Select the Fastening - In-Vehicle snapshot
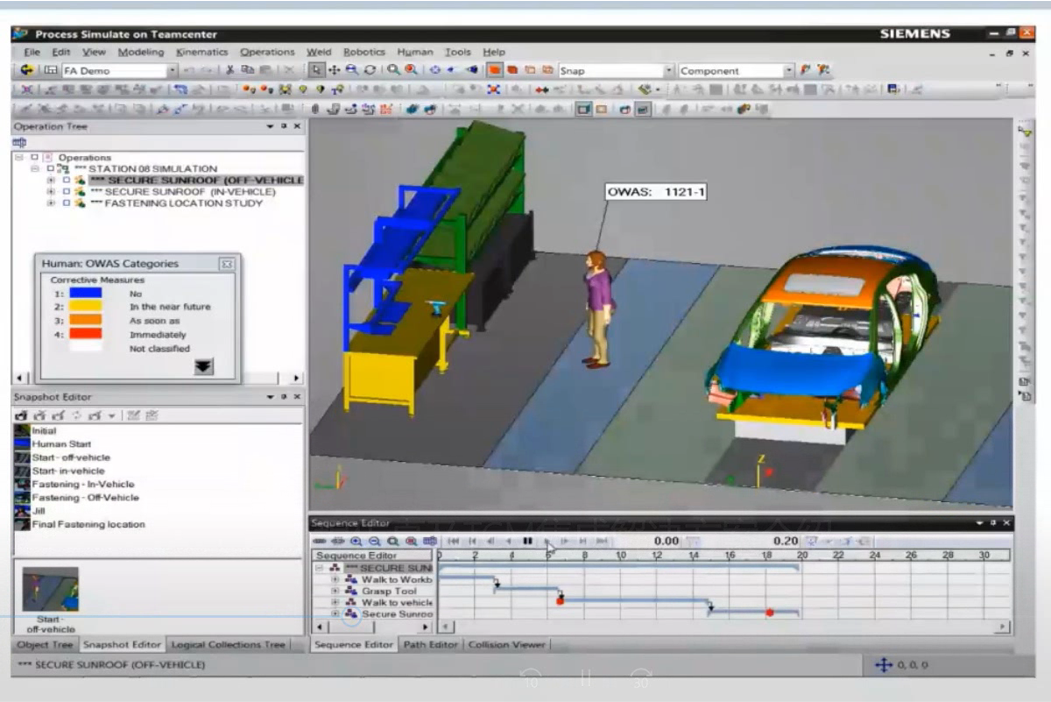The image size is (1051, 702). pos(82,484)
